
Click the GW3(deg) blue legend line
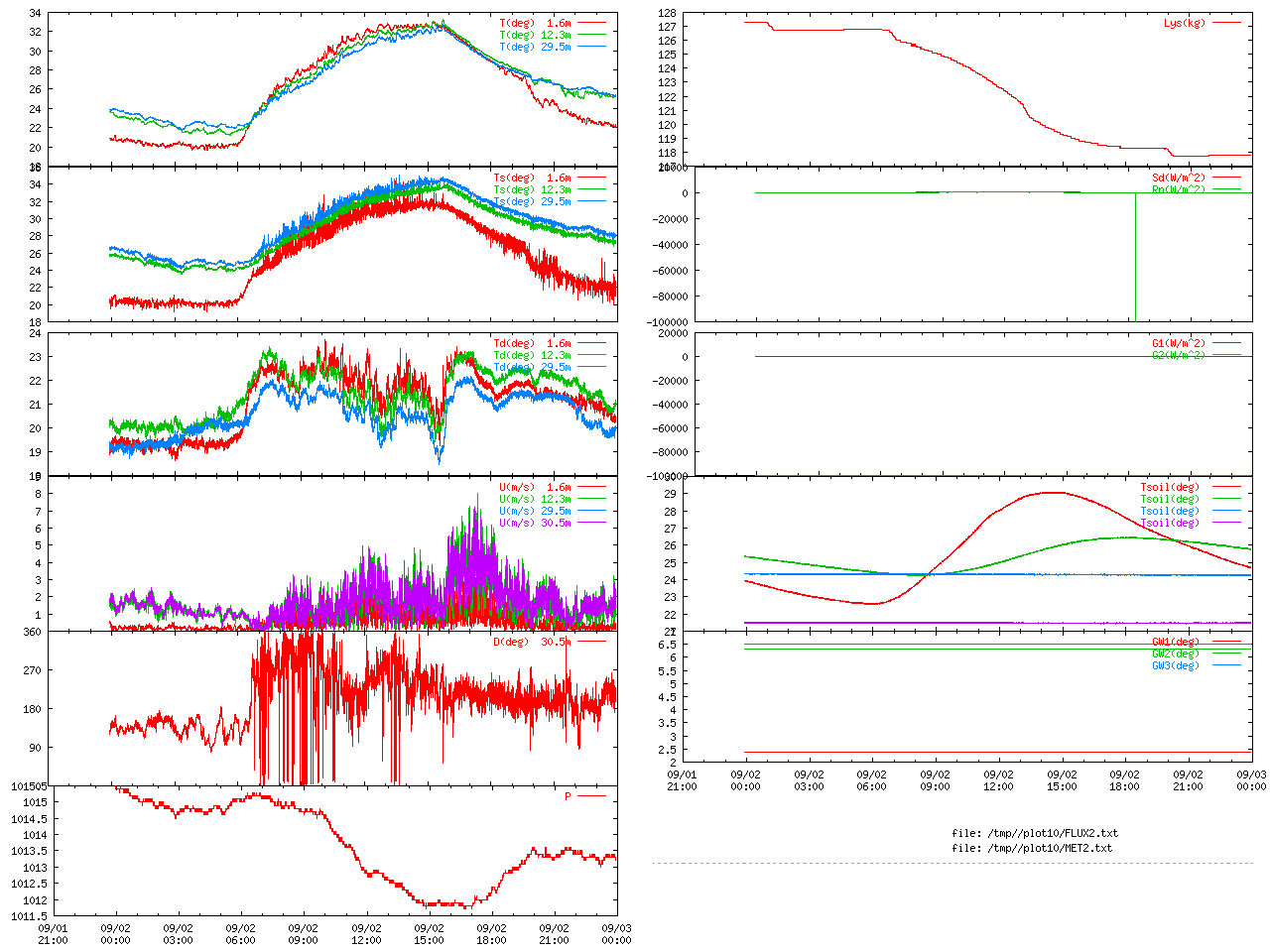[x=1226, y=665]
